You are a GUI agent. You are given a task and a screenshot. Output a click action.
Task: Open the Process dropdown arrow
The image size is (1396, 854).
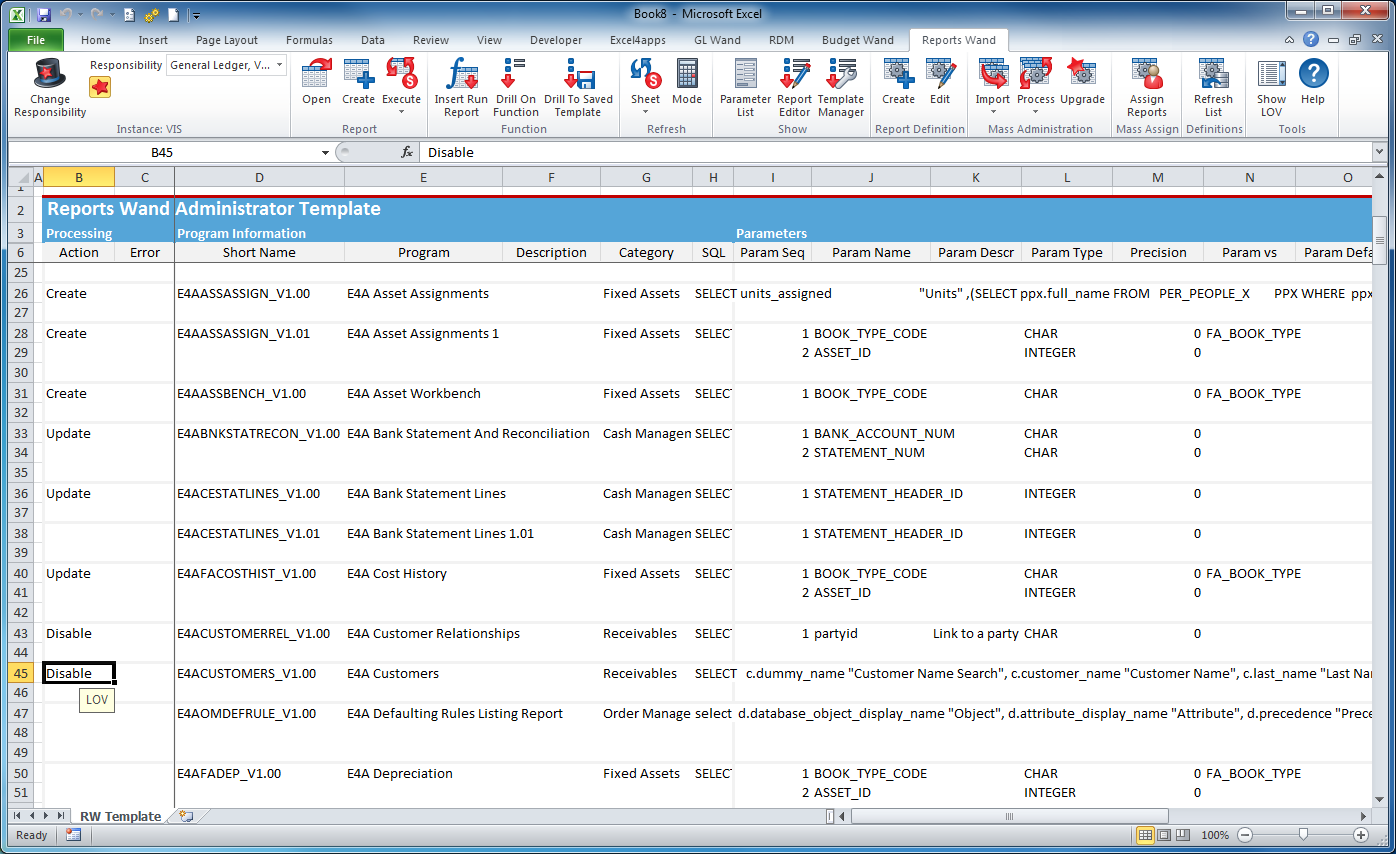point(1035,111)
